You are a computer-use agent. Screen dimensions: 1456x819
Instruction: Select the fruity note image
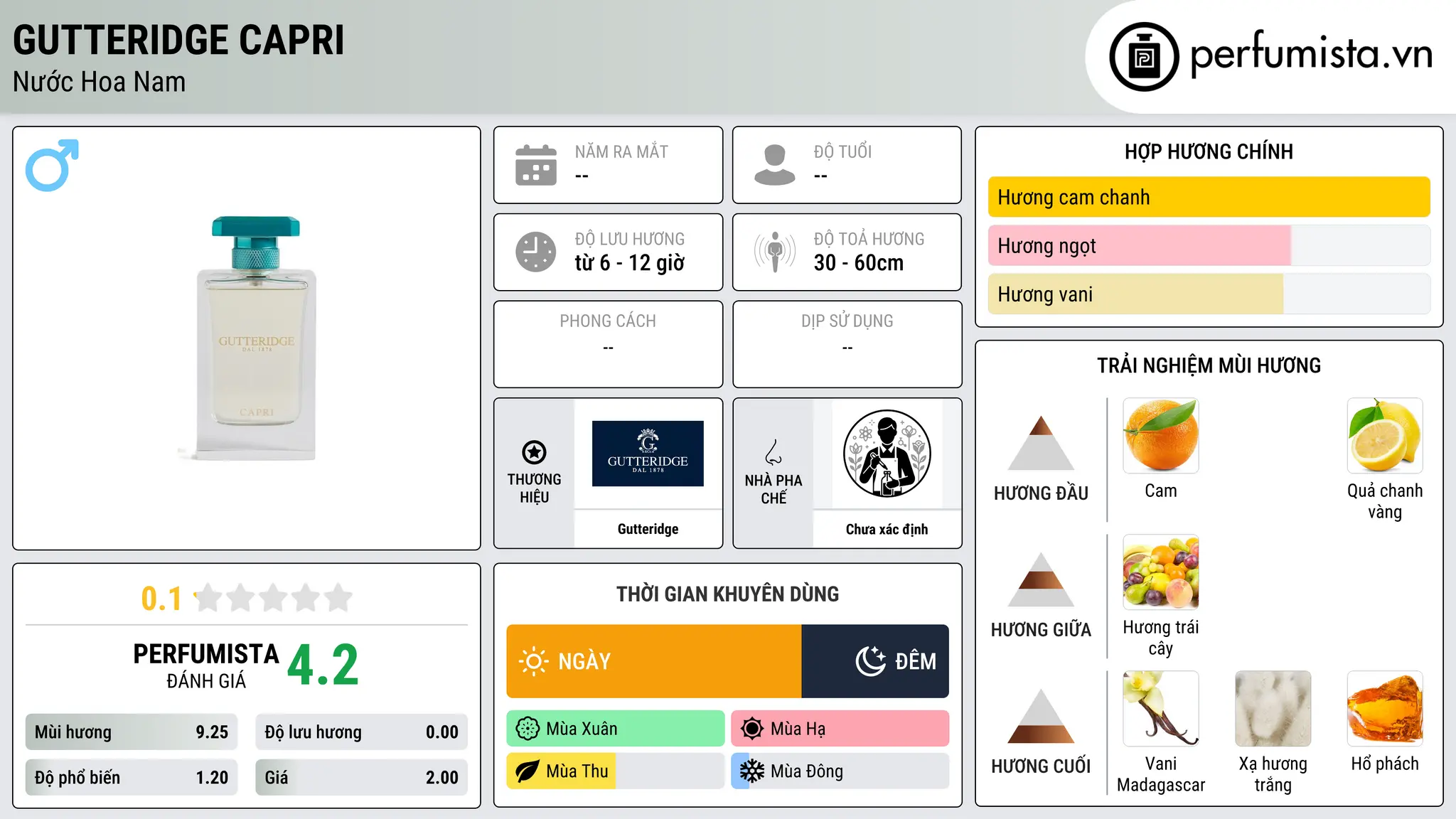pyautogui.click(x=1161, y=572)
